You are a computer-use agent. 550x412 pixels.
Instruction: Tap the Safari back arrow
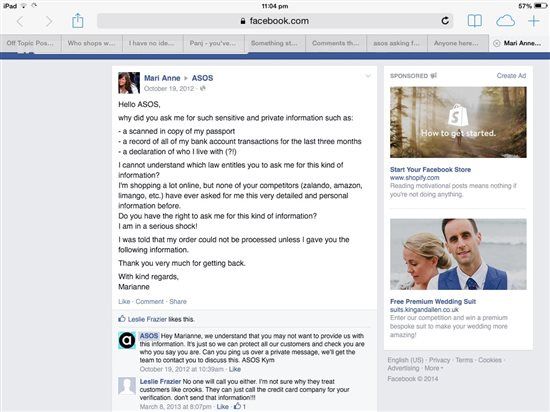(x=20, y=22)
